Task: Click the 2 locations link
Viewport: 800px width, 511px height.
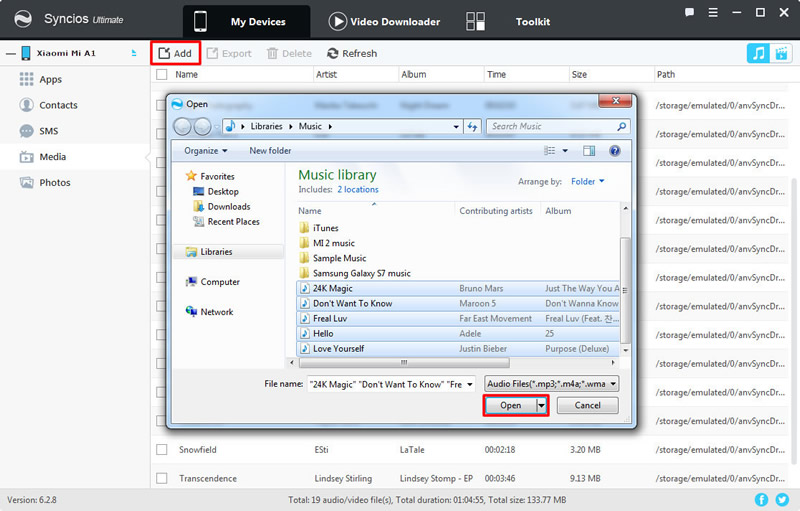Action: (x=358, y=190)
